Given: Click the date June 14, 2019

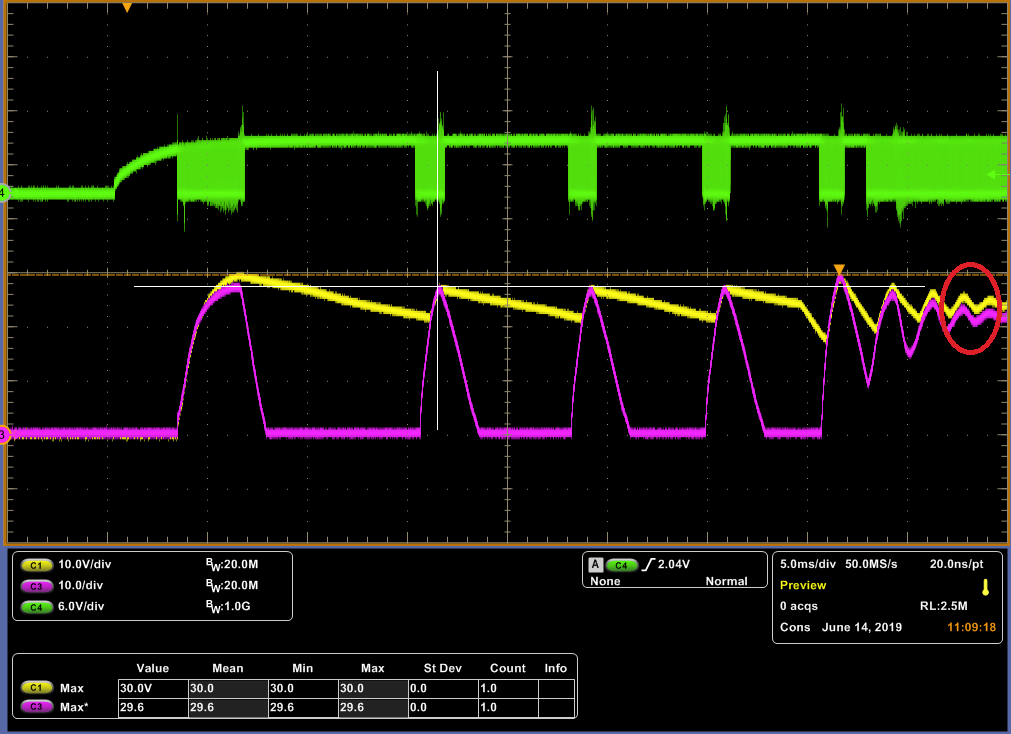Looking at the screenshot, I should tap(861, 628).
